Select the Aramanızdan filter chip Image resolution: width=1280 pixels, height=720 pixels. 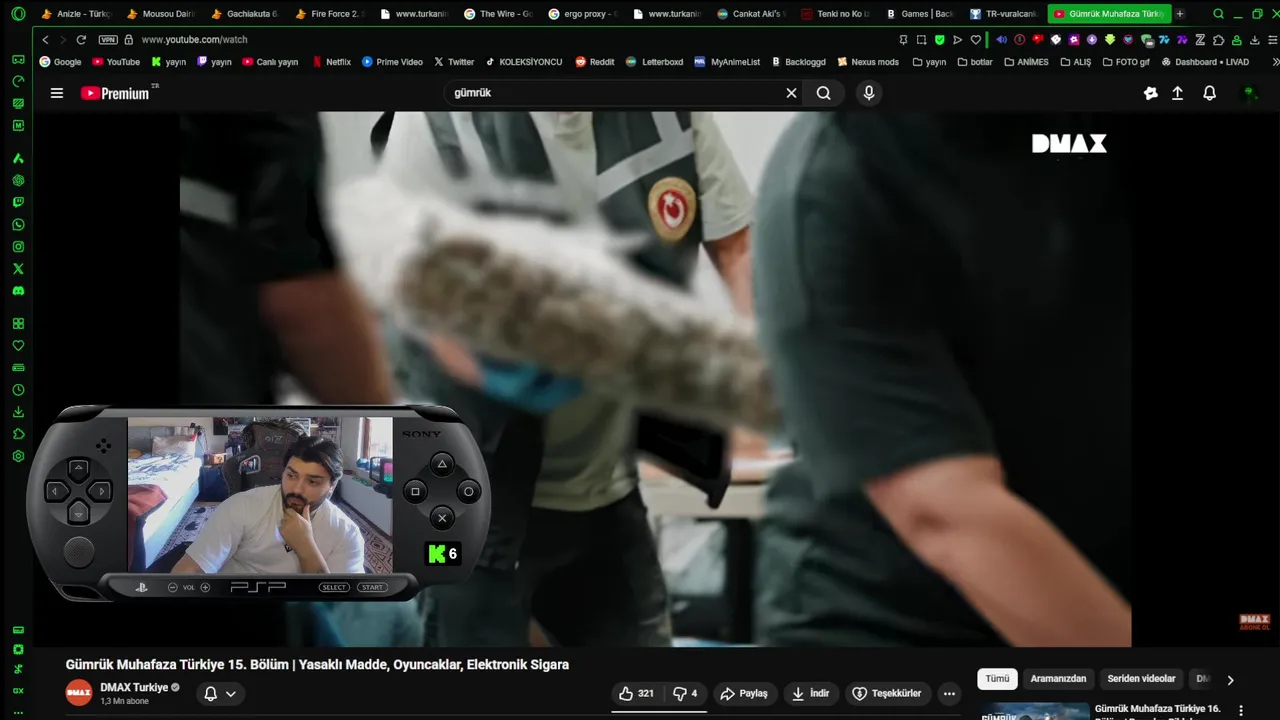click(x=1058, y=678)
